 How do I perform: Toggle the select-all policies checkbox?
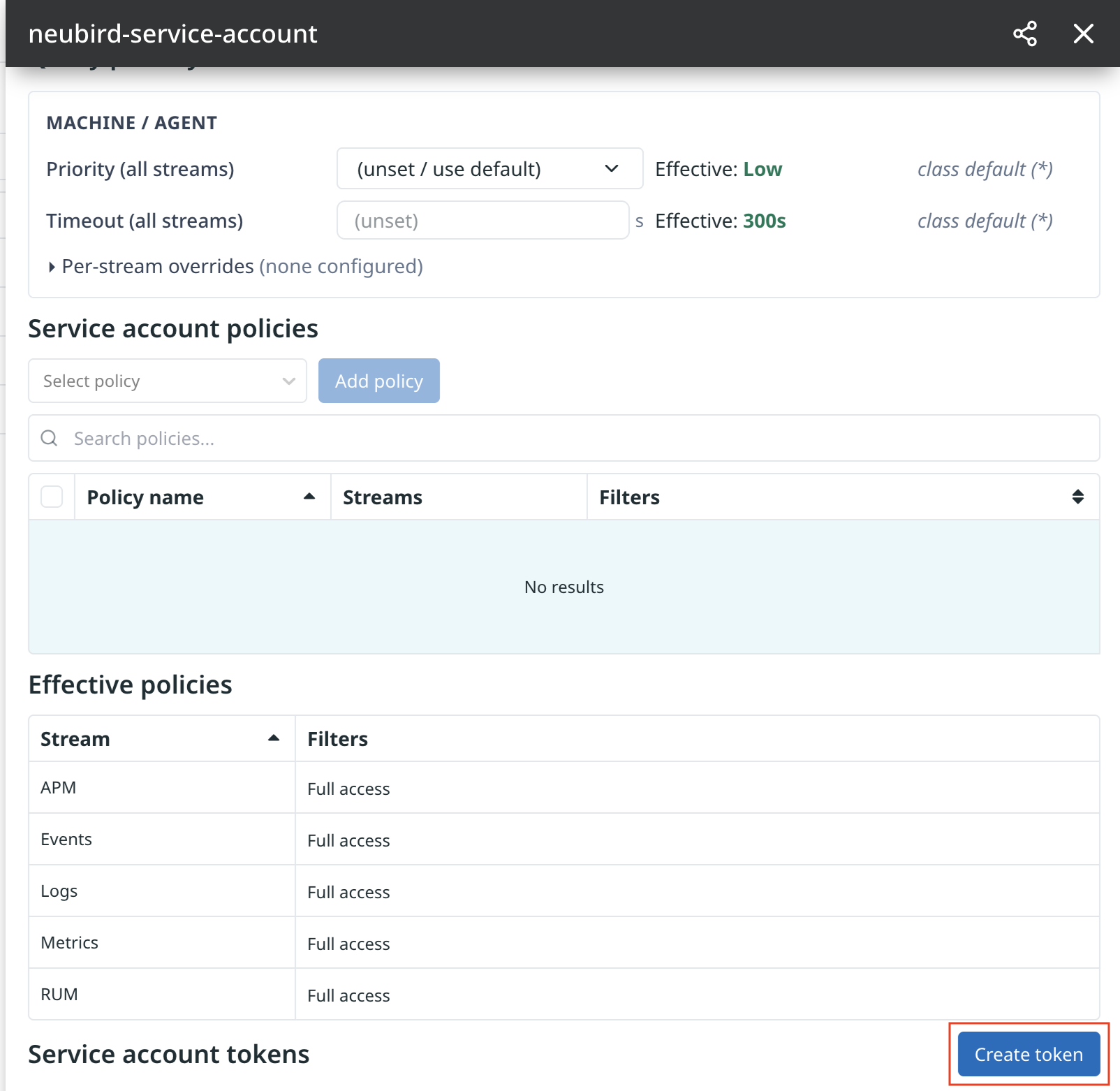point(52,497)
